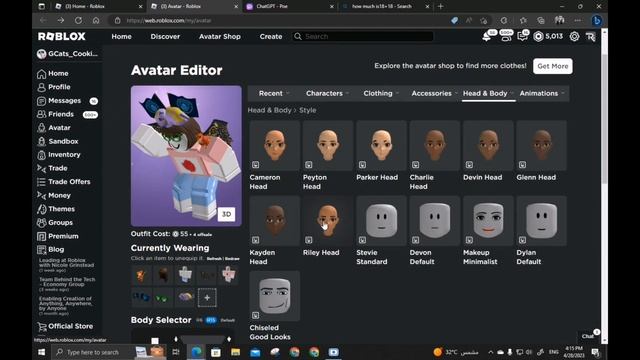Open Home in left sidebar
Viewport: 640px width, 360px height.
click(x=53, y=73)
